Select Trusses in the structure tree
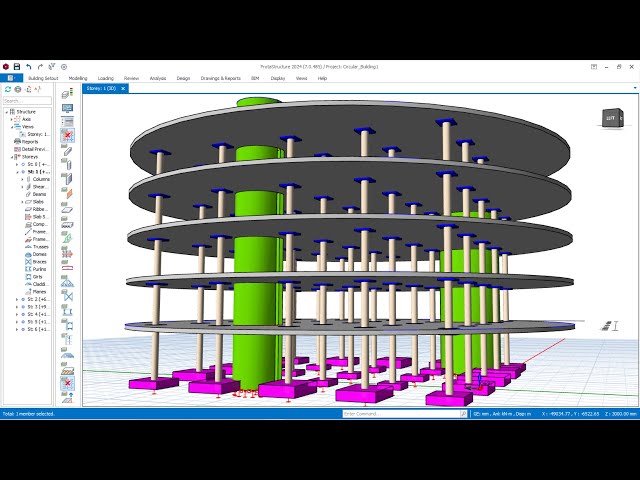 click(40, 247)
